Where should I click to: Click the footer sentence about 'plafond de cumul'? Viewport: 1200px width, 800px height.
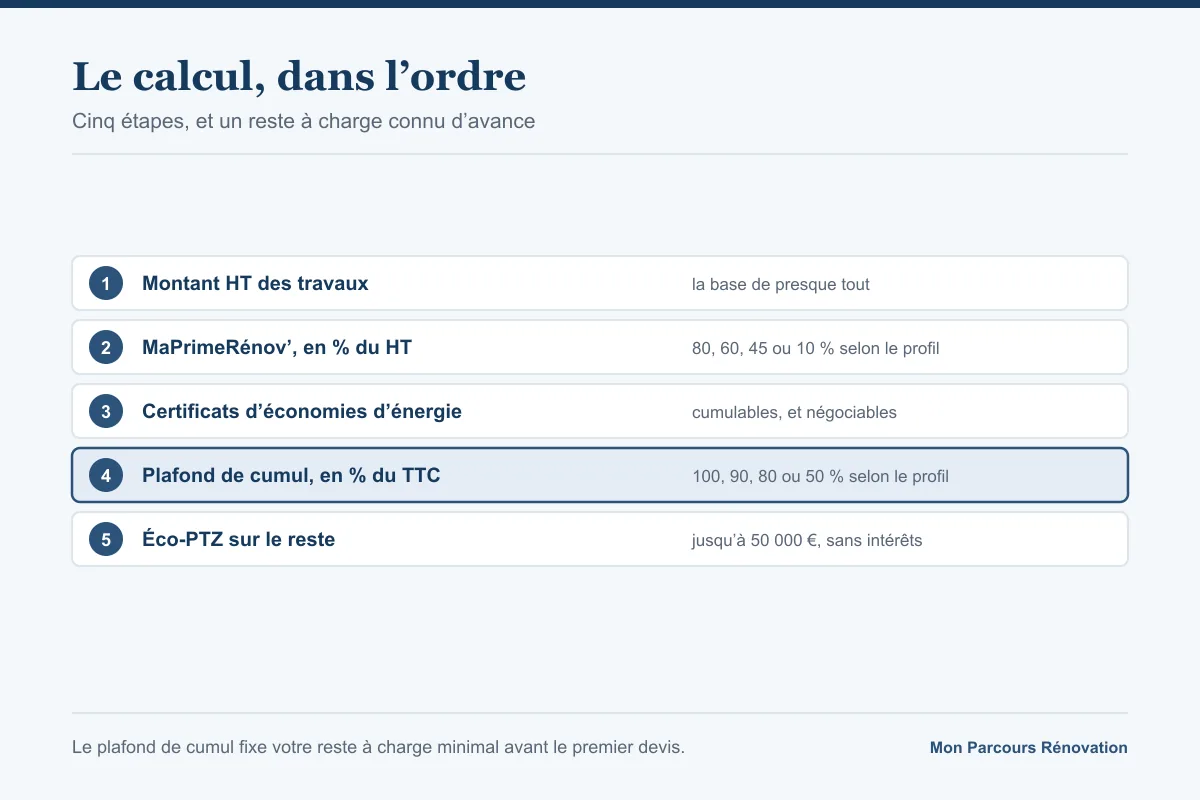click(379, 747)
